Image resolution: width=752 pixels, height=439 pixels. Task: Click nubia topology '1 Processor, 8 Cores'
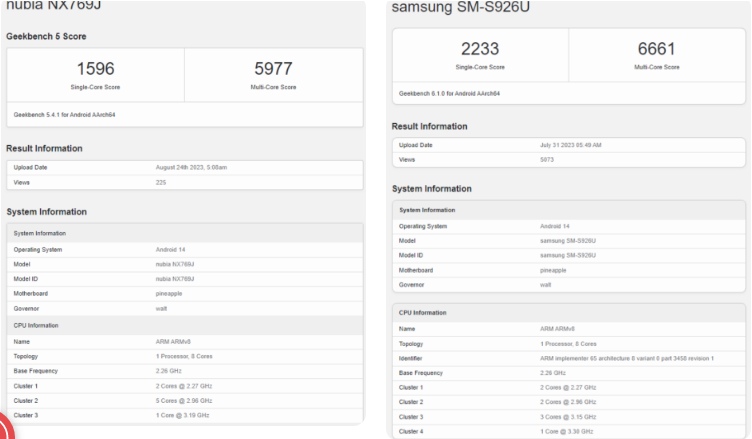tap(184, 356)
